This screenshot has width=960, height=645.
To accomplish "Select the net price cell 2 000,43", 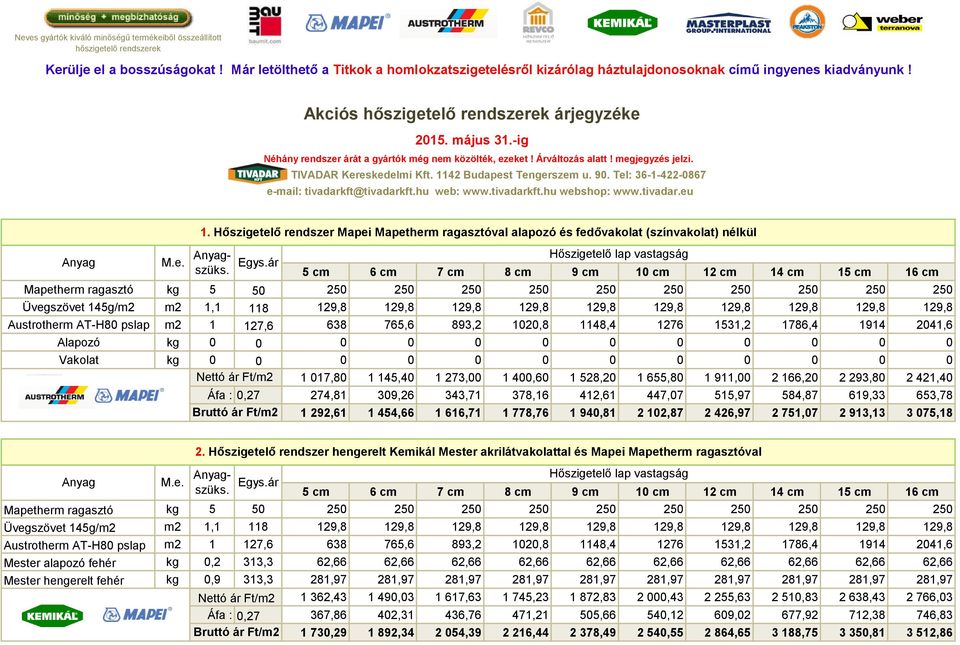I will tap(652, 597).
